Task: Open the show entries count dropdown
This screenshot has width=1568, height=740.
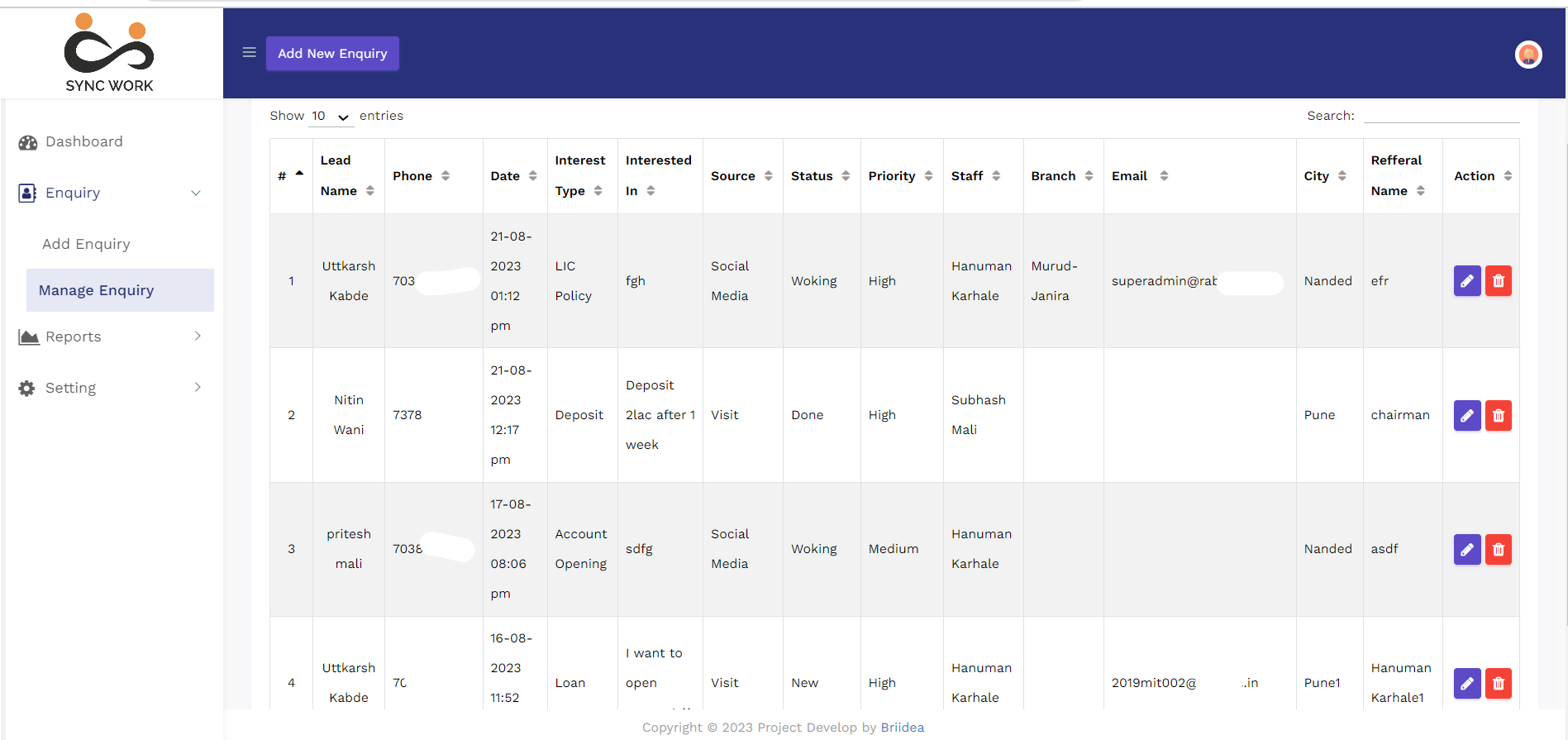Action: [x=331, y=117]
